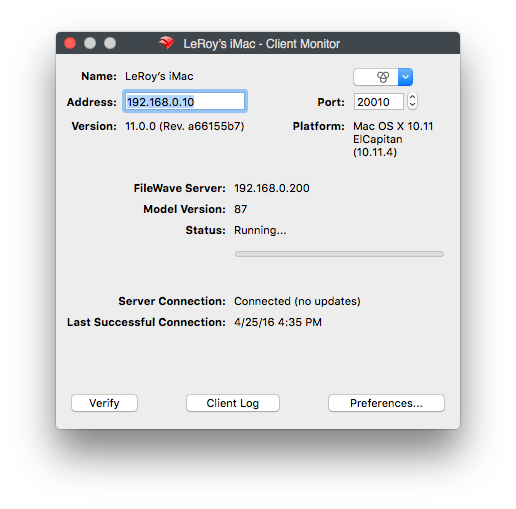516x509 pixels.
Task: Expand the blue client selection dropdown arrow
Action: click(x=405, y=77)
